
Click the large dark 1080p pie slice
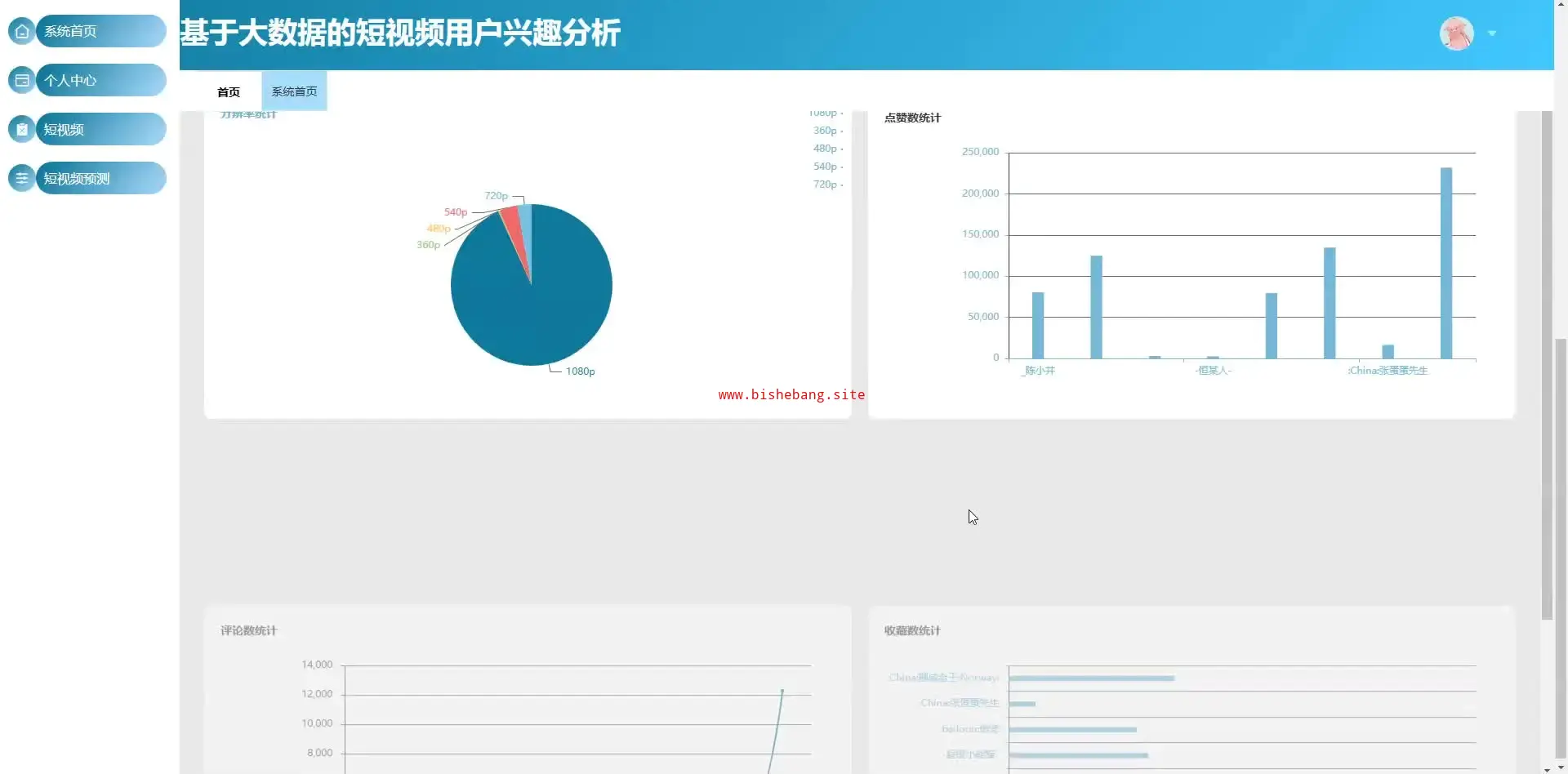click(x=531, y=302)
